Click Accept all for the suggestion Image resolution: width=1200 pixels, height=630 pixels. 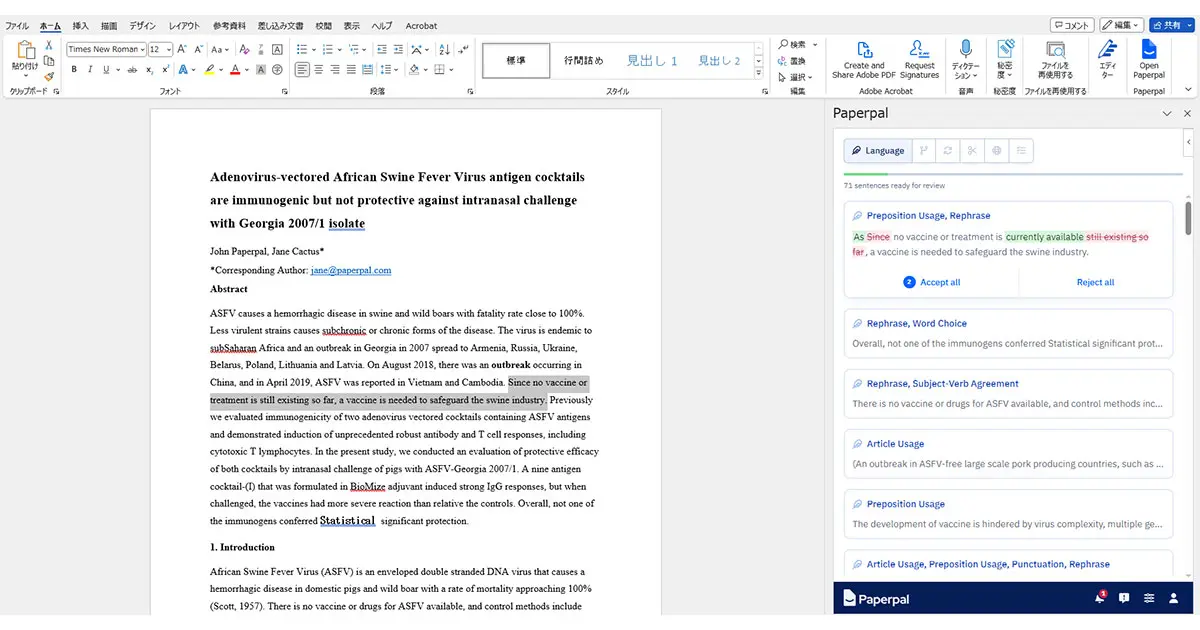[931, 282]
